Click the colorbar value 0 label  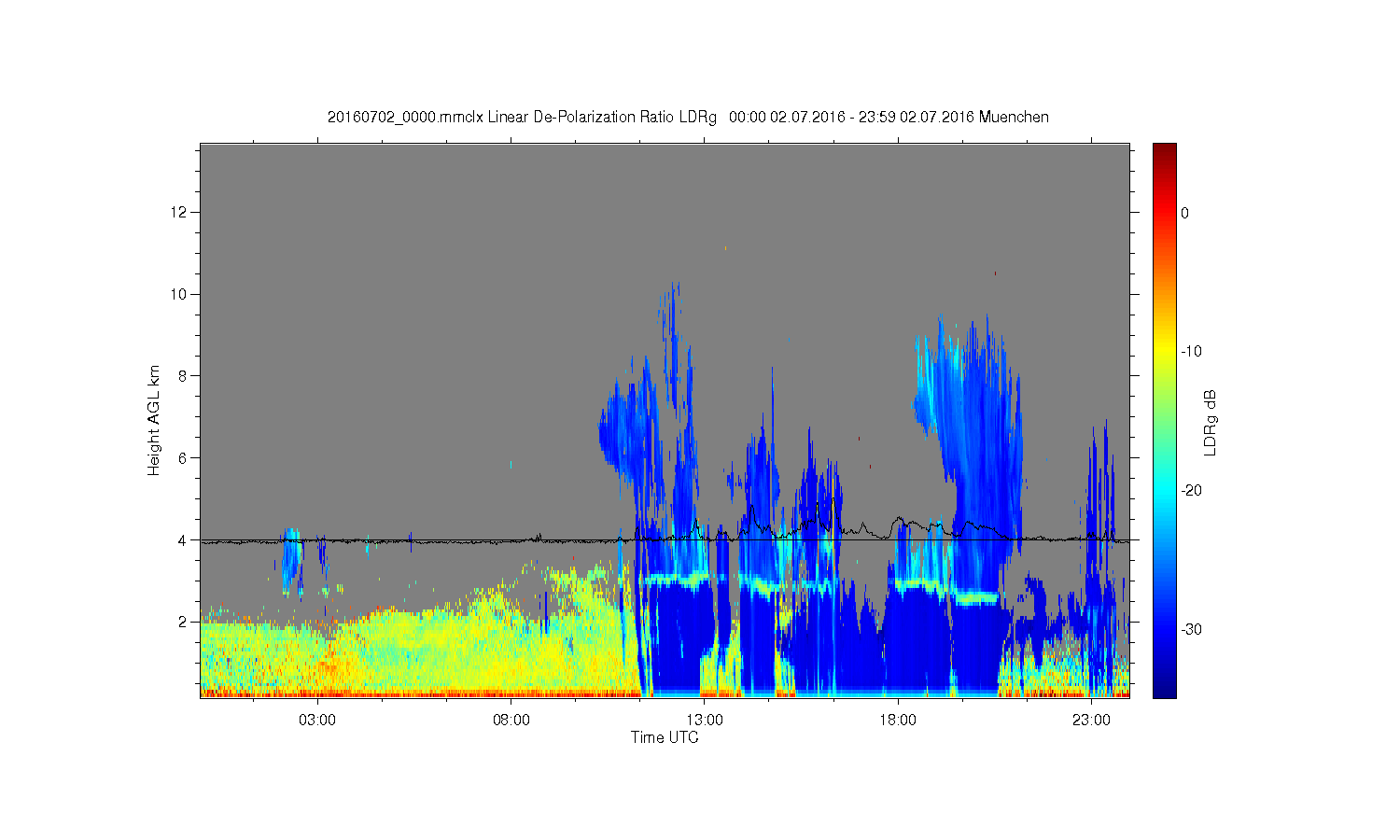pyautogui.click(x=1185, y=213)
